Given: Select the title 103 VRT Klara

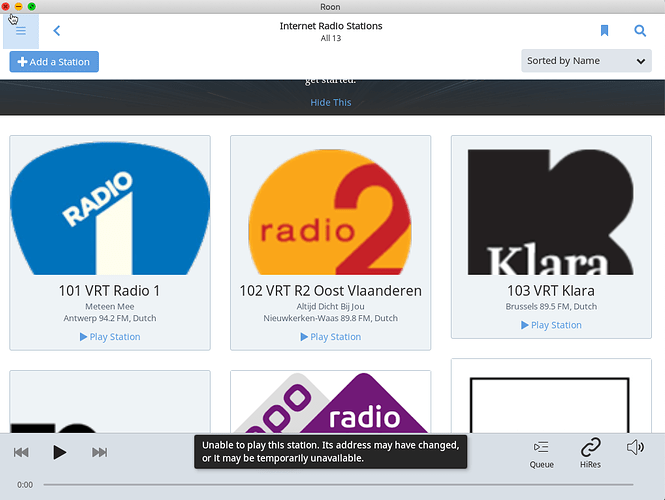Looking at the screenshot, I should coord(551,291).
